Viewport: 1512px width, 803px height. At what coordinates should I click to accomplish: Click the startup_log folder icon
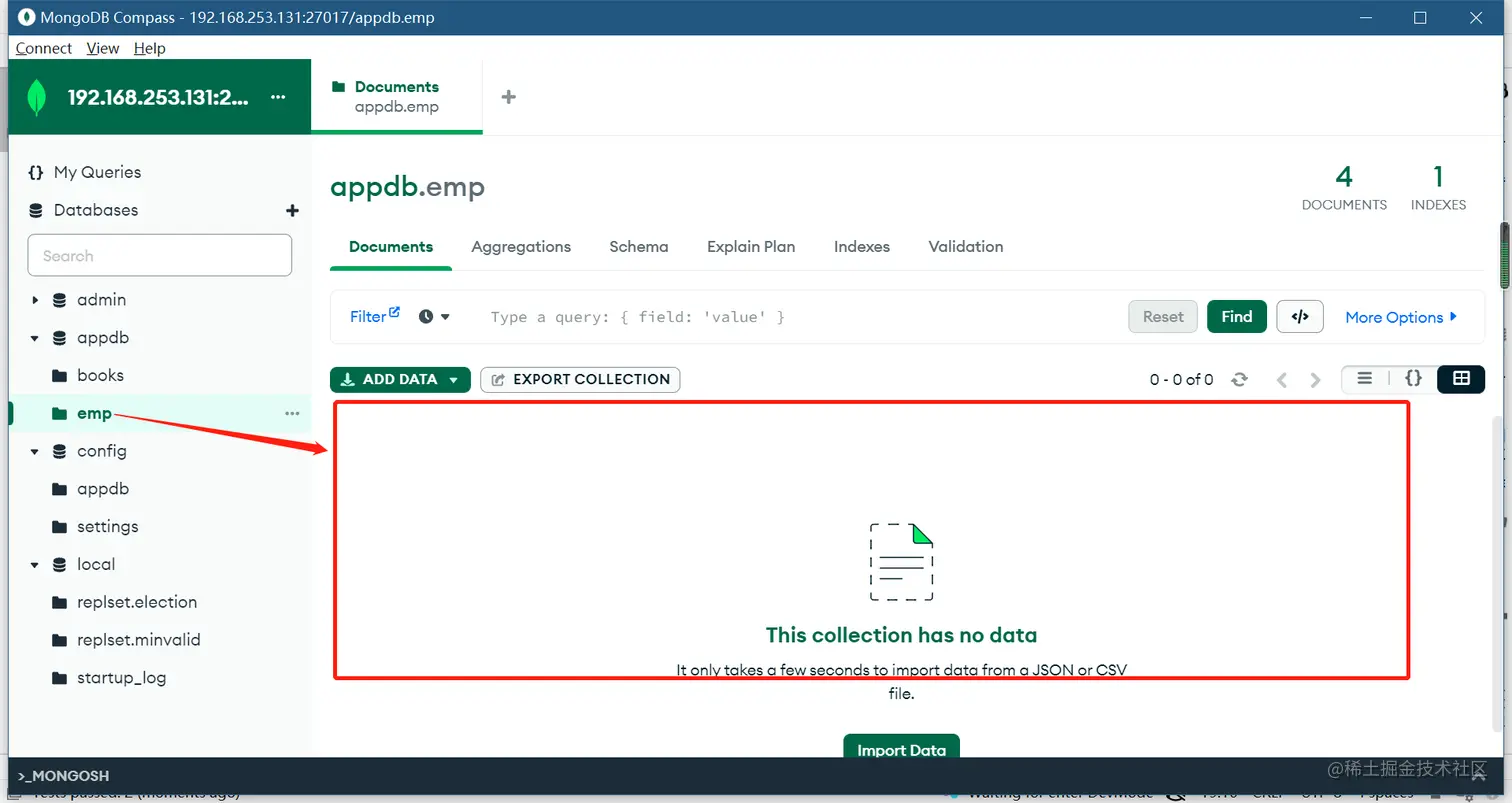point(59,678)
